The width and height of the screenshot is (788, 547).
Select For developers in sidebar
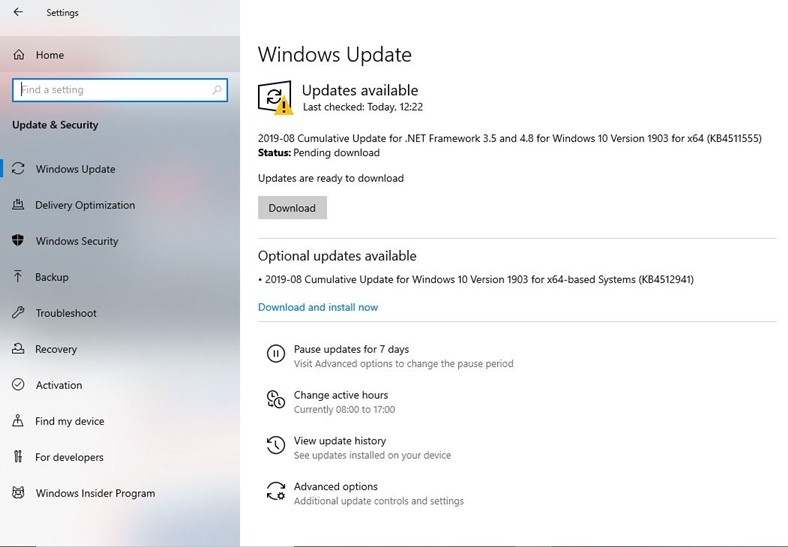(x=120, y=457)
